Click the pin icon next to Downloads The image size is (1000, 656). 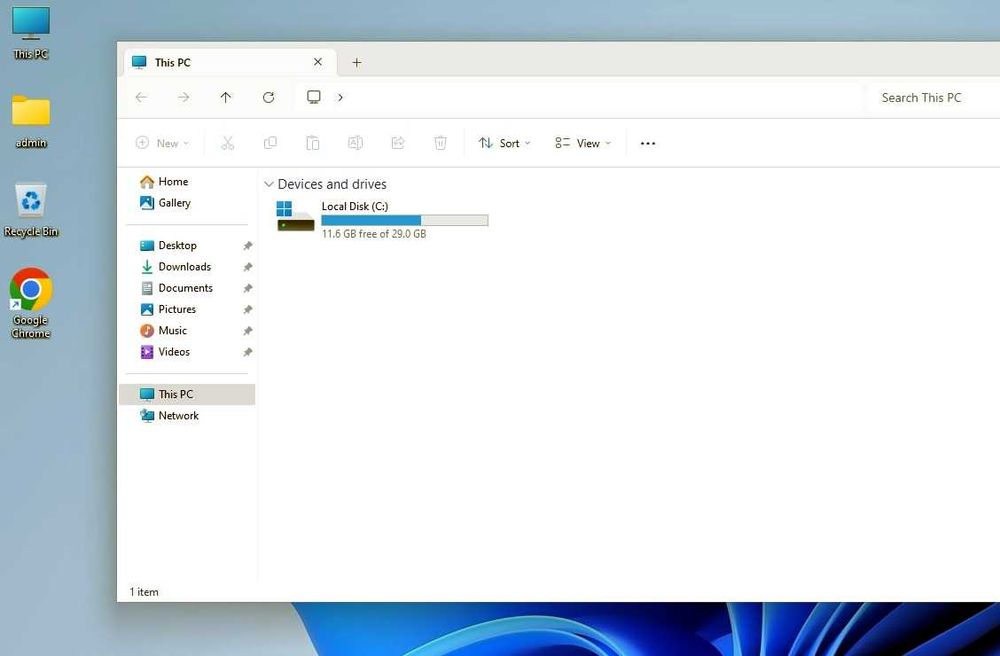[x=247, y=266]
